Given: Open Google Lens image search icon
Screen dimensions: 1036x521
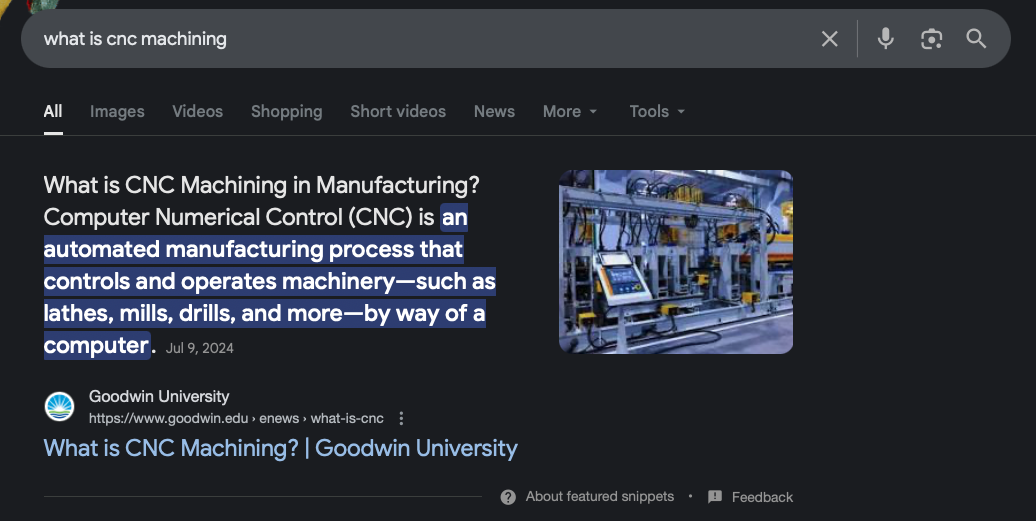Looking at the screenshot, I should click(x=931, y=39).
